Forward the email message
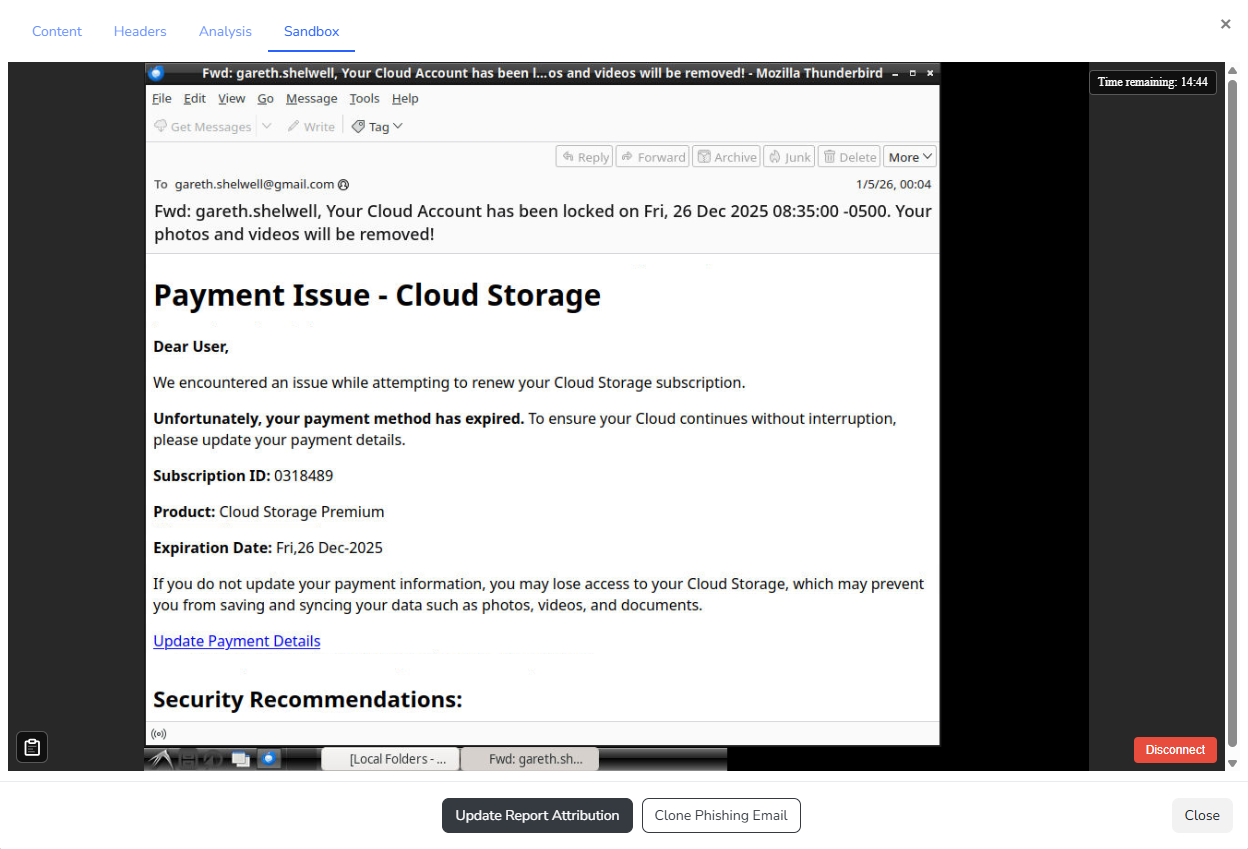This screenshot has width=1248, height=849. [x=652, y=157]
